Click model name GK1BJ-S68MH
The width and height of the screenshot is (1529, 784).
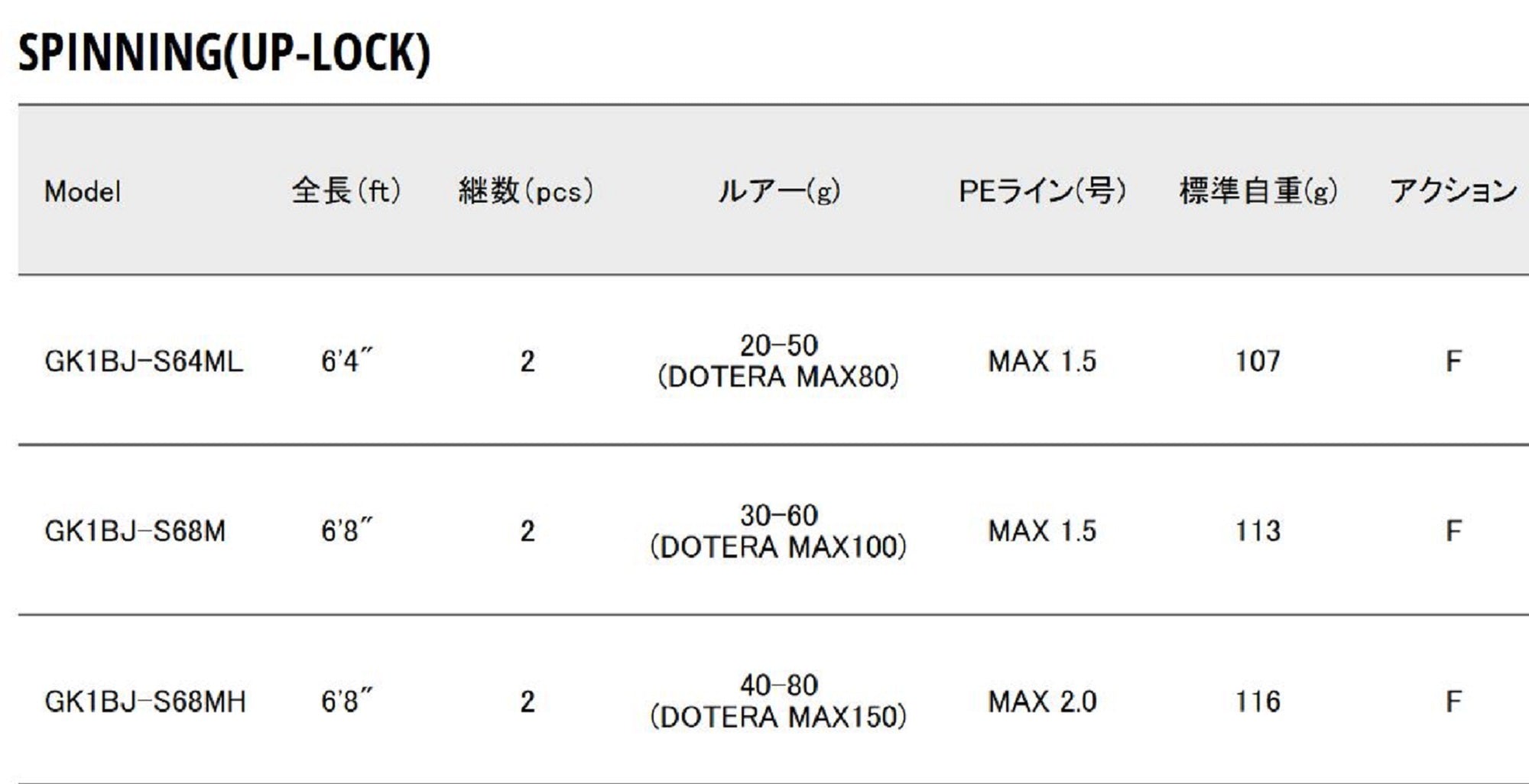pyautogui.click(x=145, y=701)
